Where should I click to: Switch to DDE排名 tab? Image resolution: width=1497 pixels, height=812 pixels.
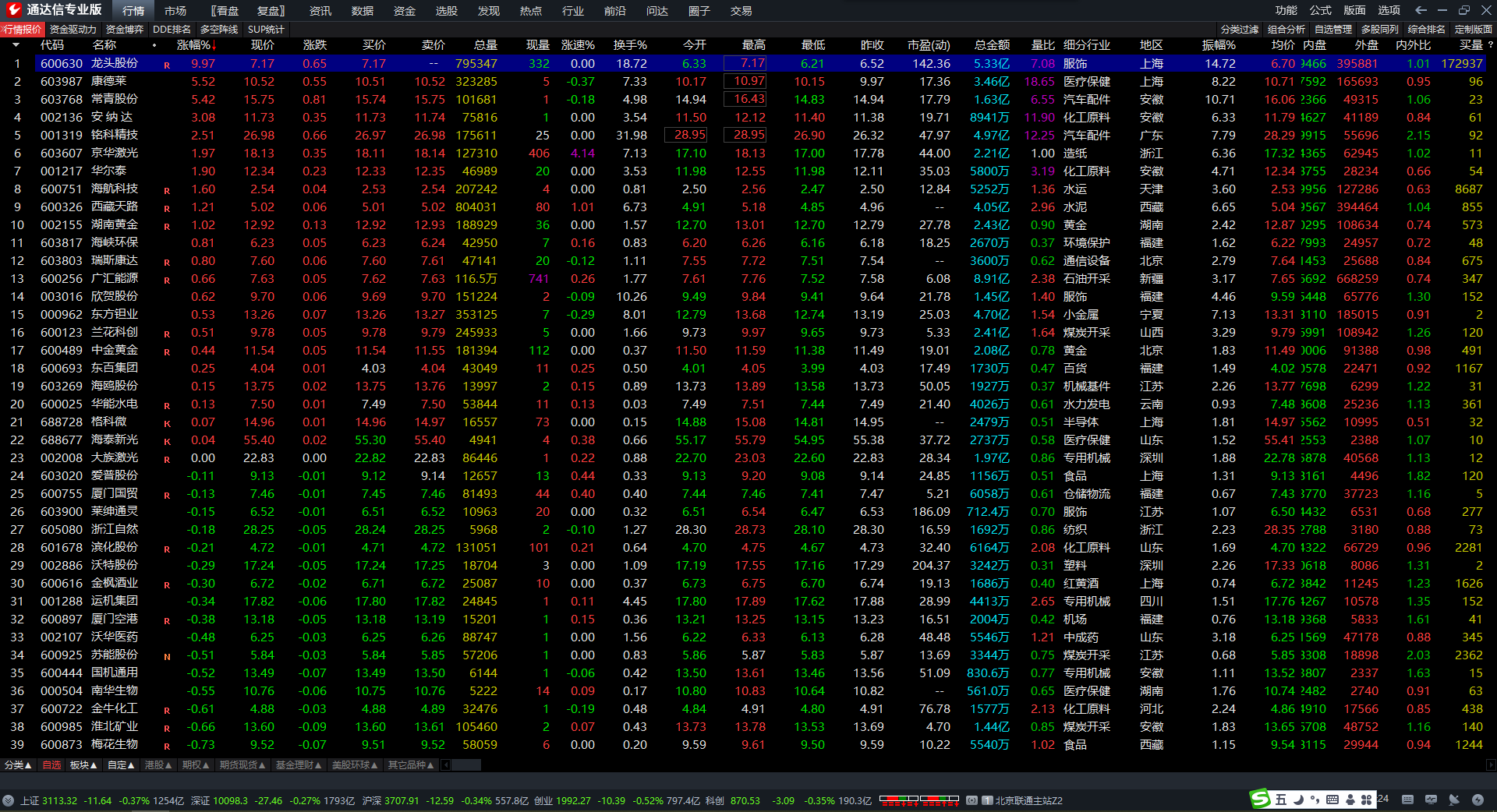[x=172, y=30]
